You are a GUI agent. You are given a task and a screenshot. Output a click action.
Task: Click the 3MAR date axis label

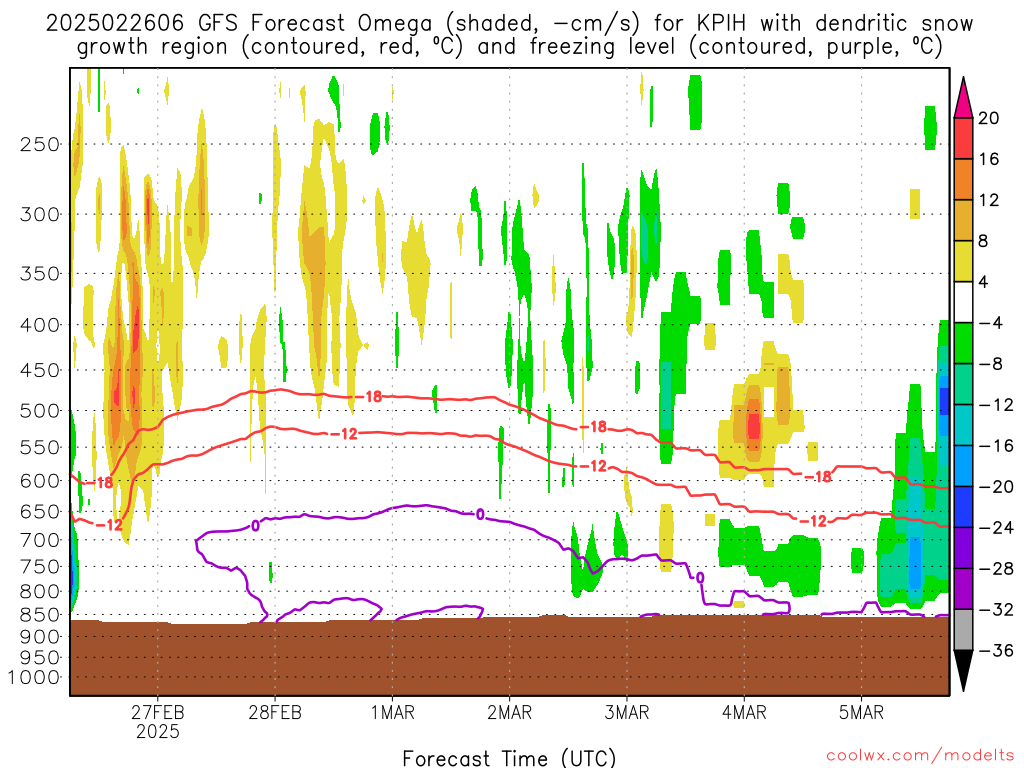tap(627, 712)
